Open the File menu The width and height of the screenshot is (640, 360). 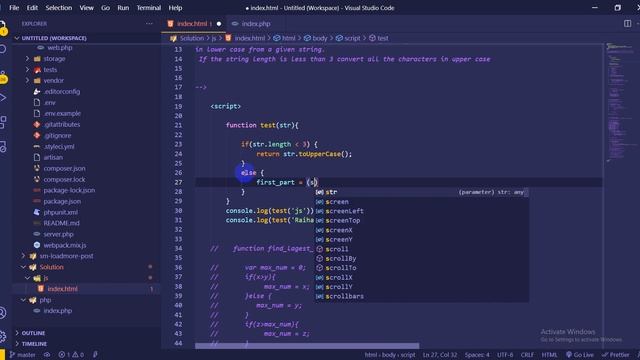[x=14, y=8]
